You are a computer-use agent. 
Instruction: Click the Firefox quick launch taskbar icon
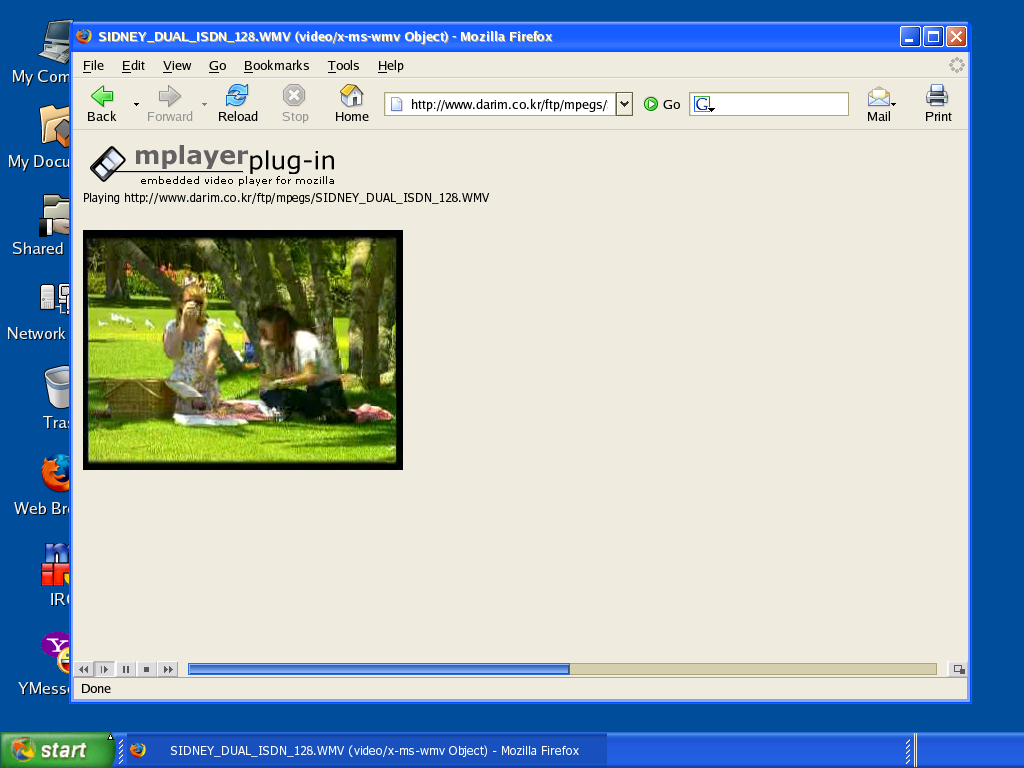pos(138,750)
